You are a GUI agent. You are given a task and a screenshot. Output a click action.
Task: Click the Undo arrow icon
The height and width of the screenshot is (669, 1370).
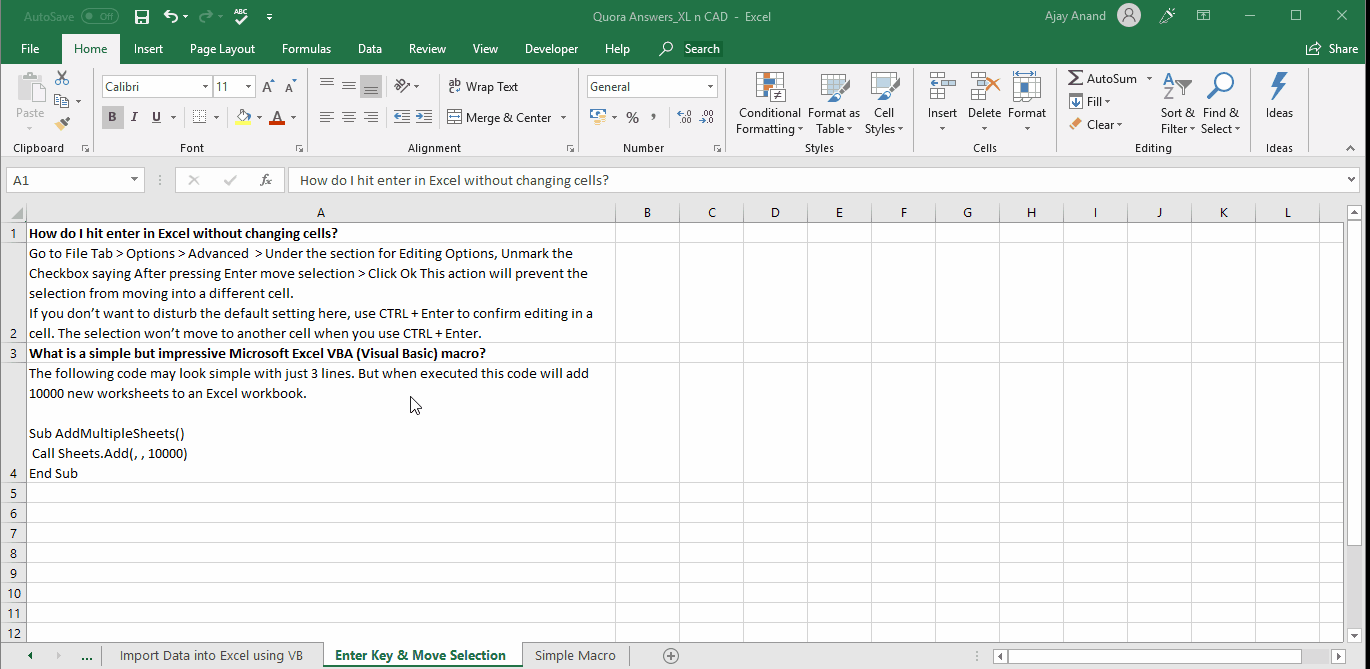(x=171, y=16)
